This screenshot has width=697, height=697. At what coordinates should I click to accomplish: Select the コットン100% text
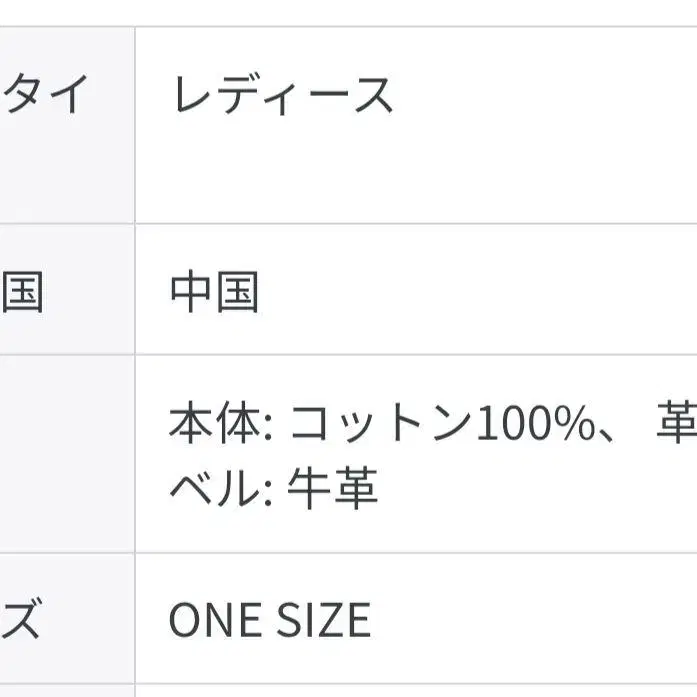(x=442, y=422)
